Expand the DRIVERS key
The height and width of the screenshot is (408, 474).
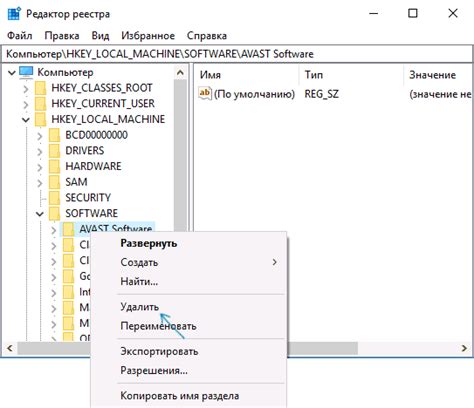(x=40, y=151)
